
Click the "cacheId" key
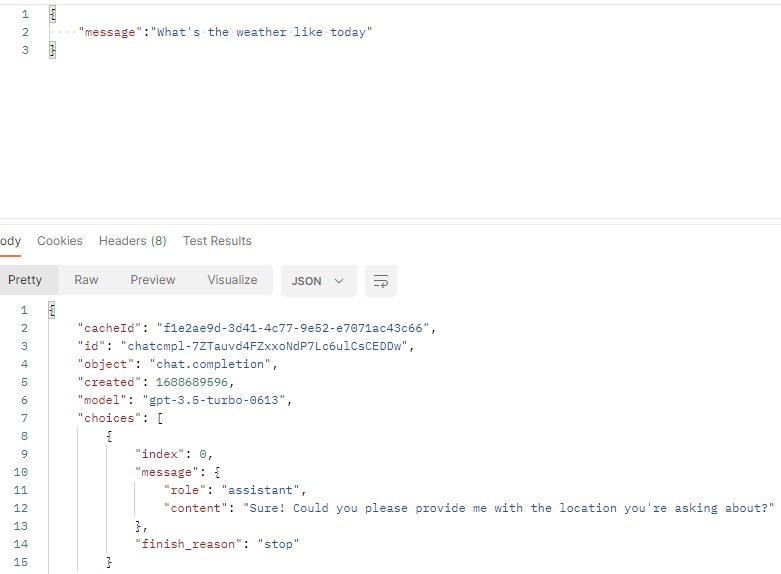coord(110,328)
